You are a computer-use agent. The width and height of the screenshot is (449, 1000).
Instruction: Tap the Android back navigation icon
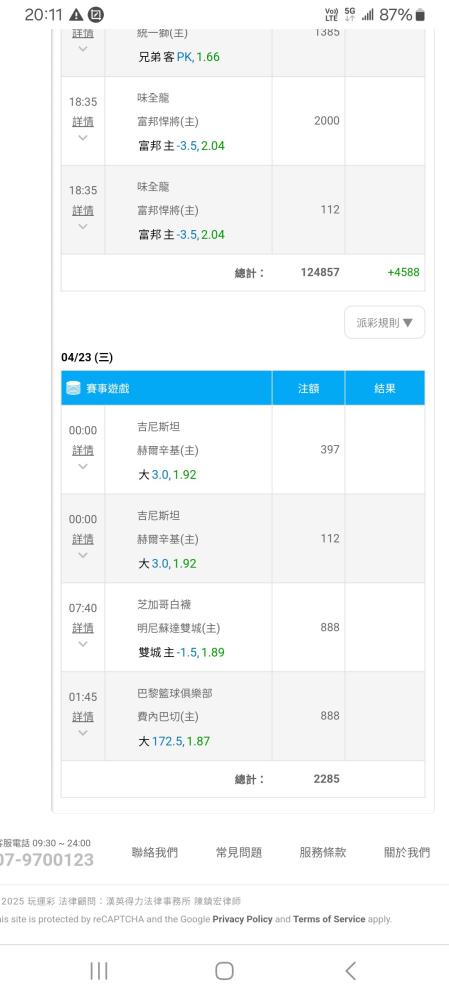pos(350,971)
